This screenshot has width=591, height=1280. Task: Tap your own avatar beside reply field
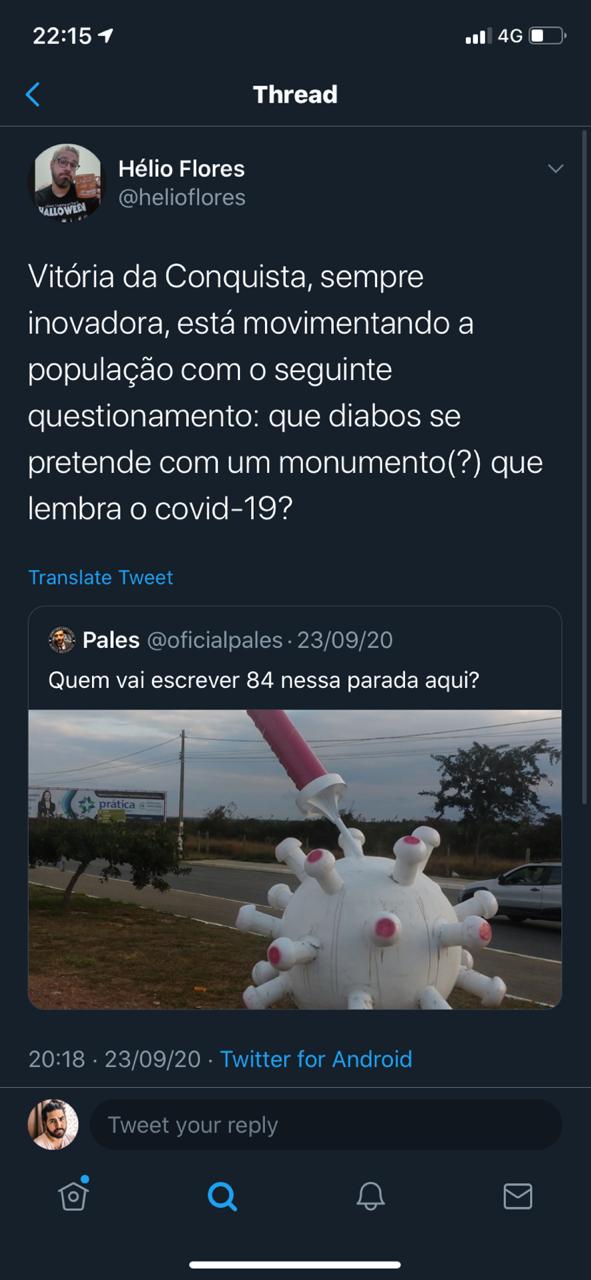pos(53,1125)
